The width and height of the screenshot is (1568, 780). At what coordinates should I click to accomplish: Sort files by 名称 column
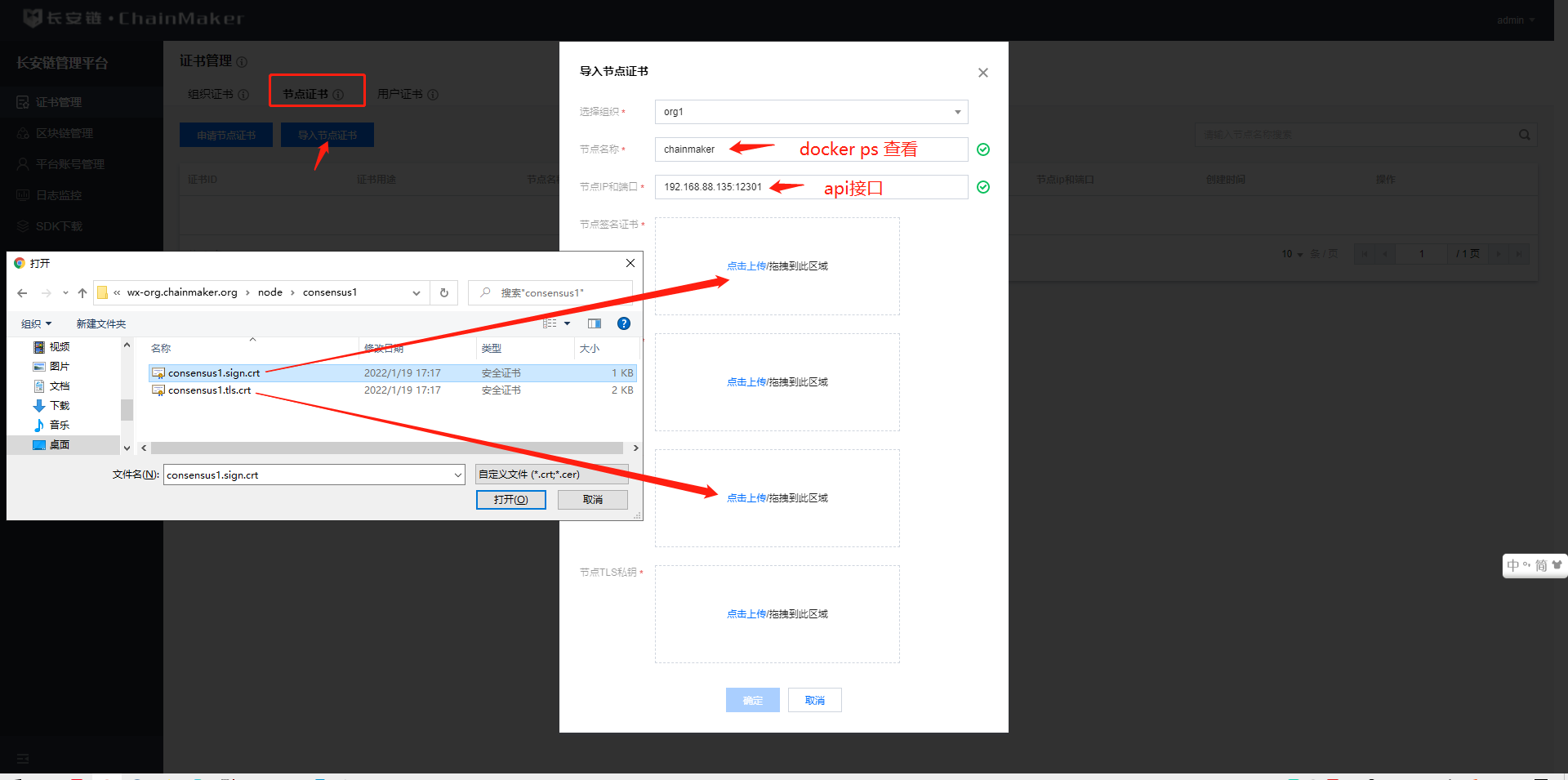point(161,349)
